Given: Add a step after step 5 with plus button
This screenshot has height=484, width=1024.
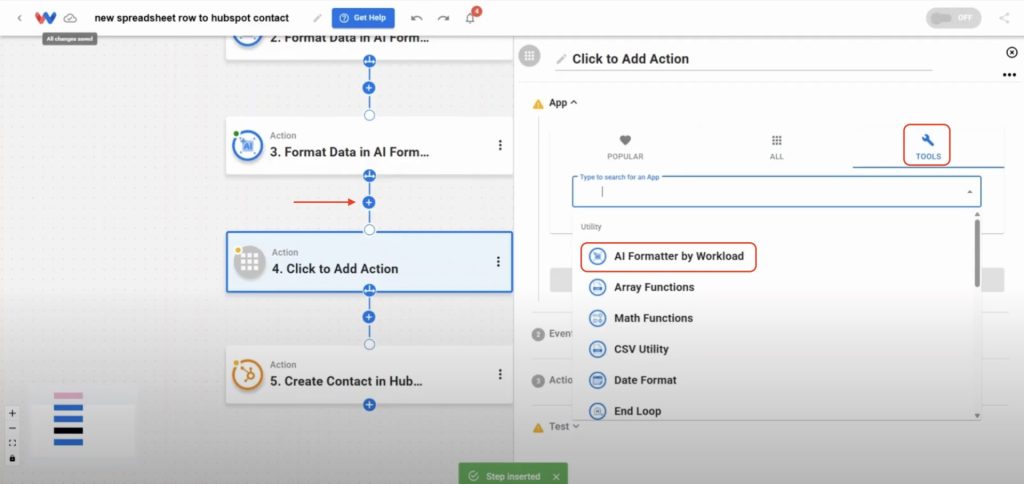Looking at the screenshot, I should 369,405.
